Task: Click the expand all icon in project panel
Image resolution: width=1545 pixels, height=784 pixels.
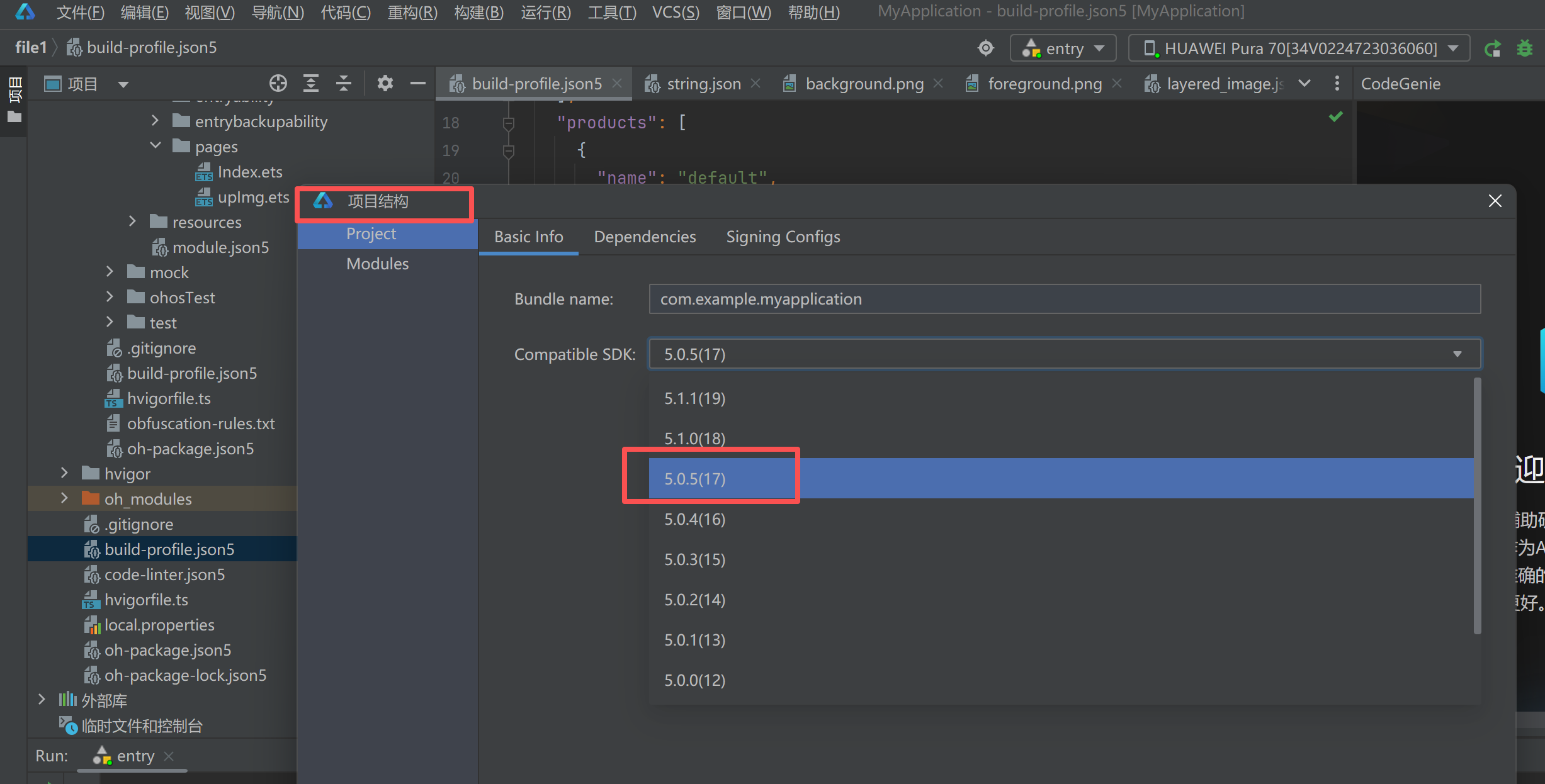Action: click(311, 83)
